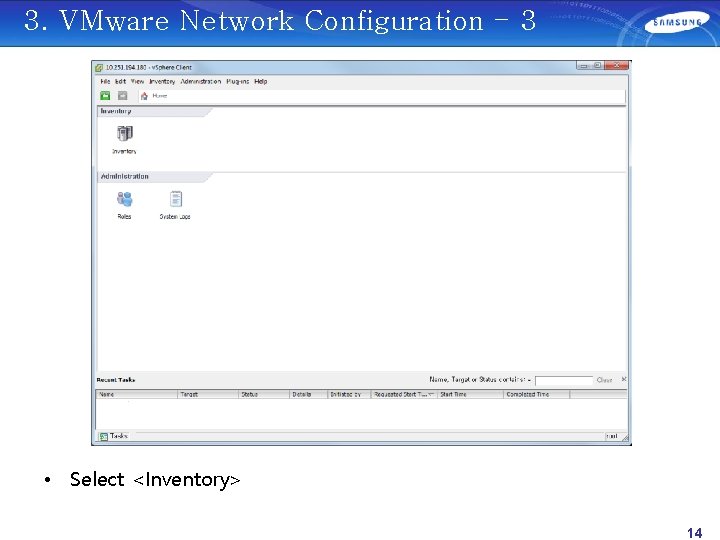Open the View menu

(137, 81)
